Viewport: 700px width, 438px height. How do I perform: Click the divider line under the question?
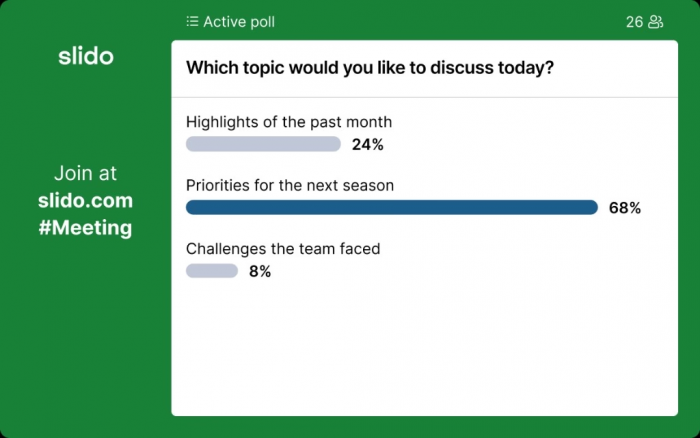click(x=425, y=97)
